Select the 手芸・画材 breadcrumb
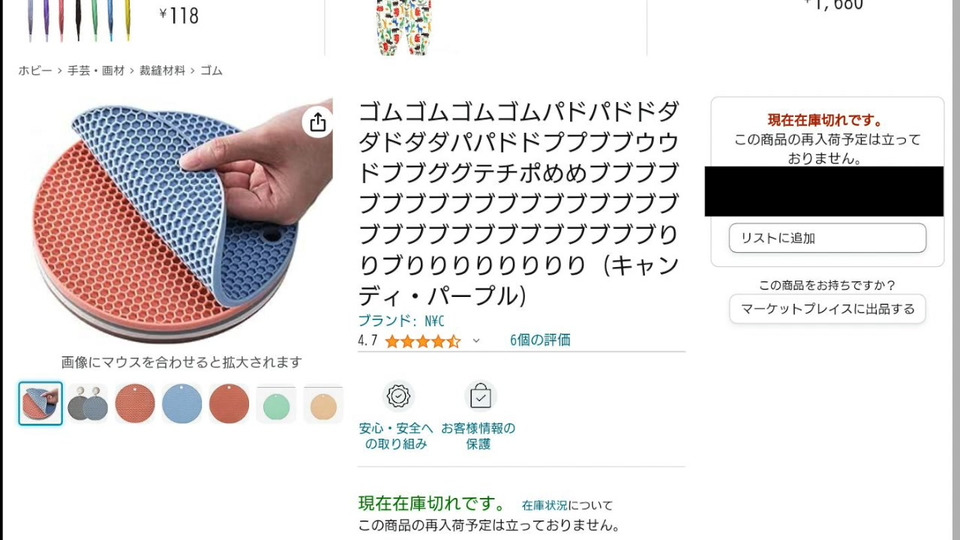Image resolution: width=960 pixels, height=540 pixels. 96,70
